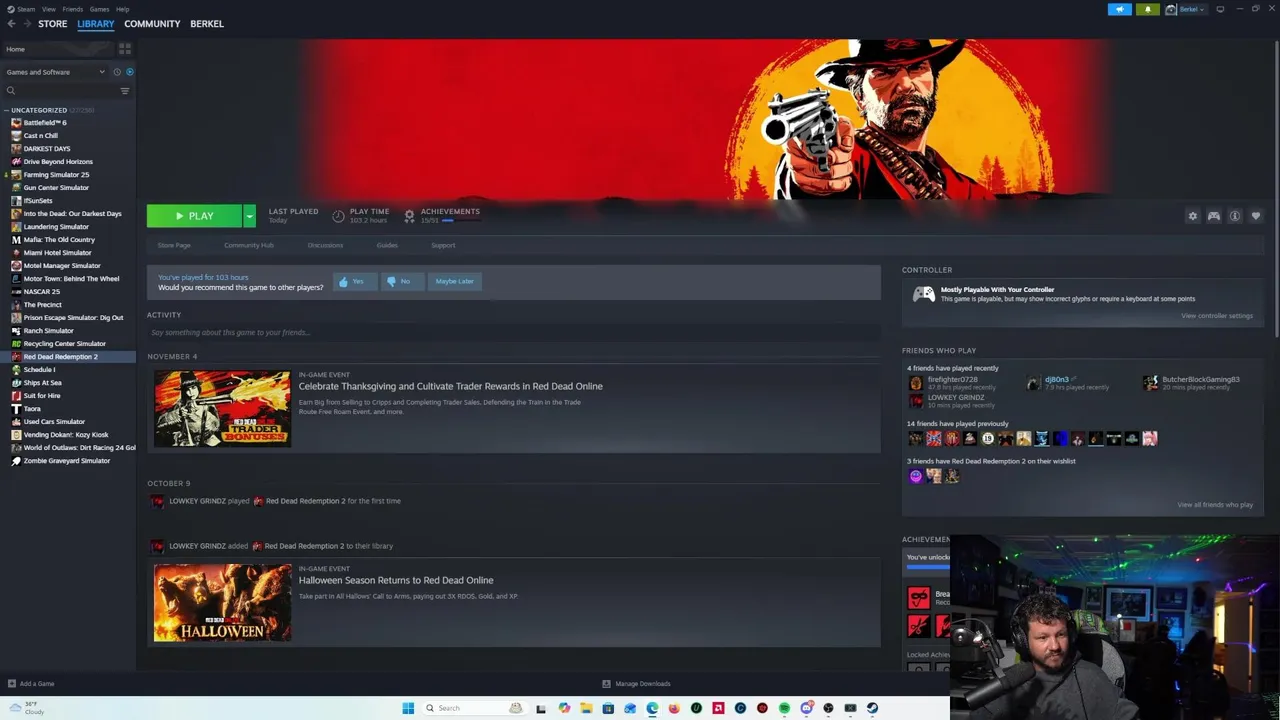Select Farming Simulator 25 in the library
Viewport: 1280px width, 720px height.
(56, 175)
